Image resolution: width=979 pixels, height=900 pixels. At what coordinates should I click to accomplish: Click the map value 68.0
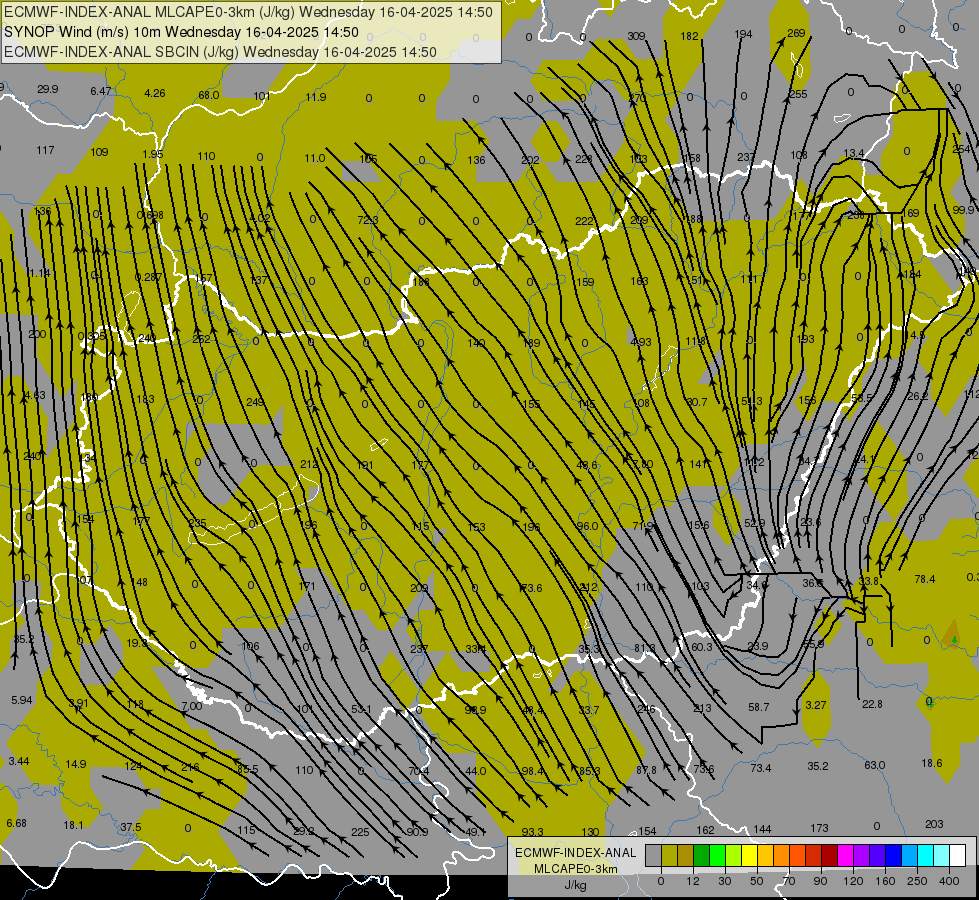click(x=209, y=95)
